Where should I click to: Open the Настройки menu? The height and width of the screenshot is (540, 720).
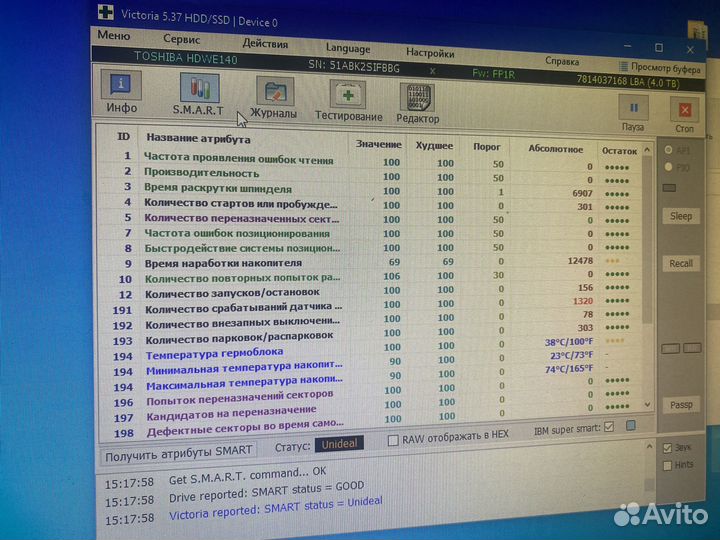tap(430, 53)
